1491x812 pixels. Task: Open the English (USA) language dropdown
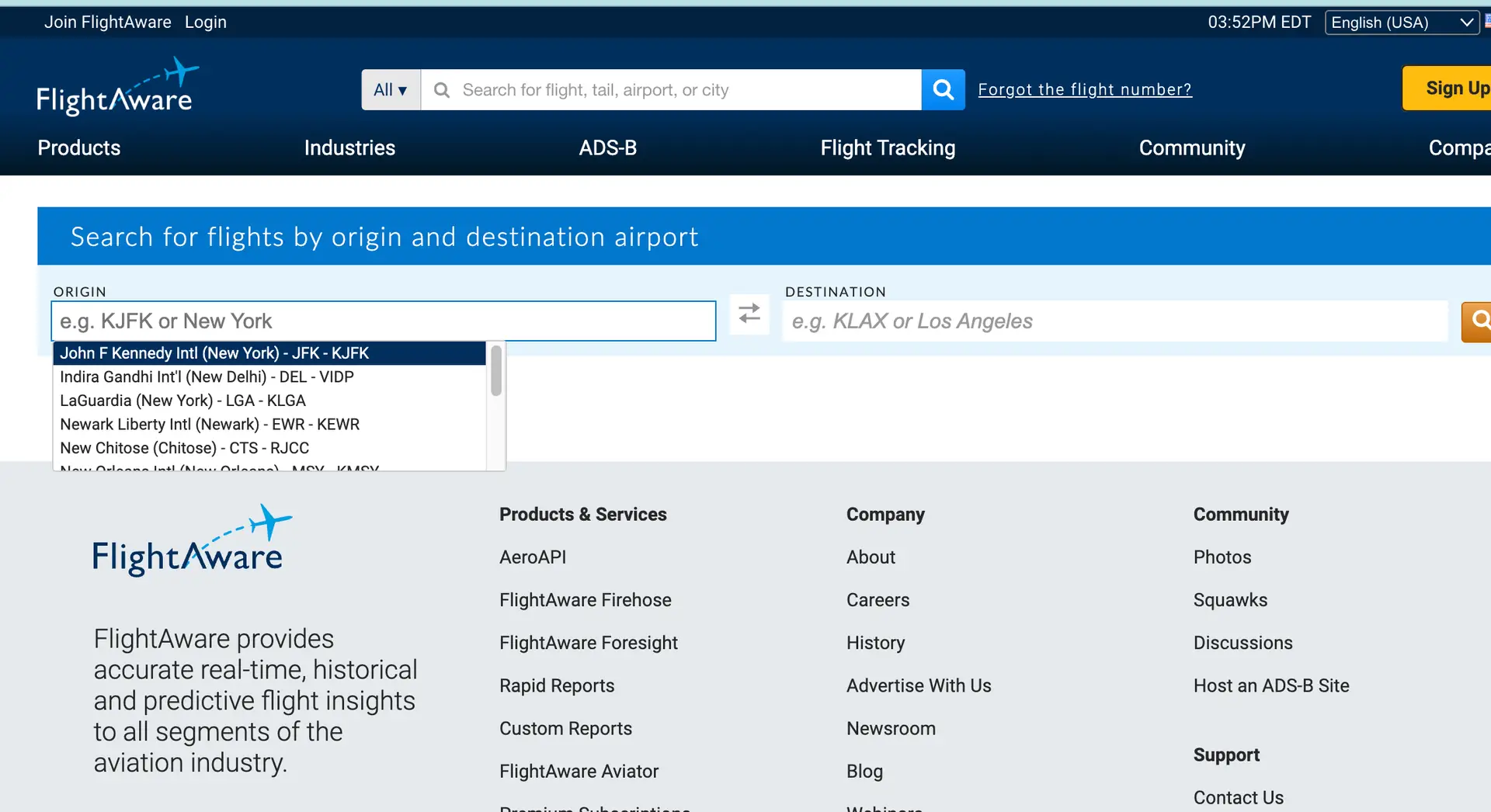tap(1402, 23)
